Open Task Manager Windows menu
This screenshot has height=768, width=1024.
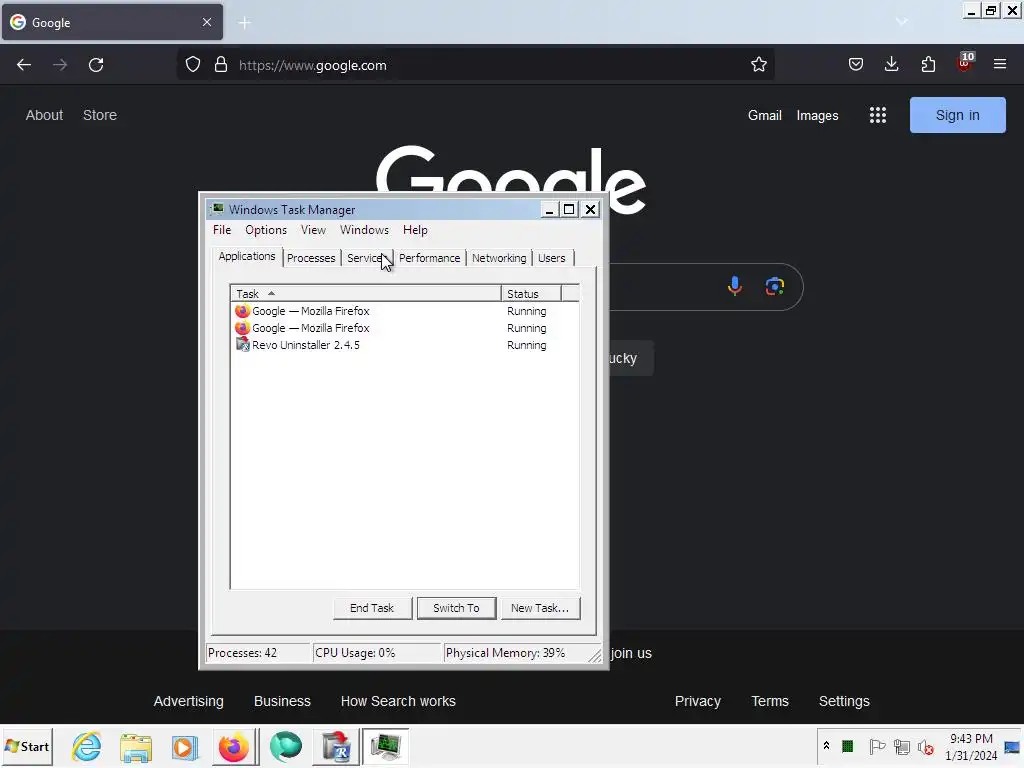point(364,230)
